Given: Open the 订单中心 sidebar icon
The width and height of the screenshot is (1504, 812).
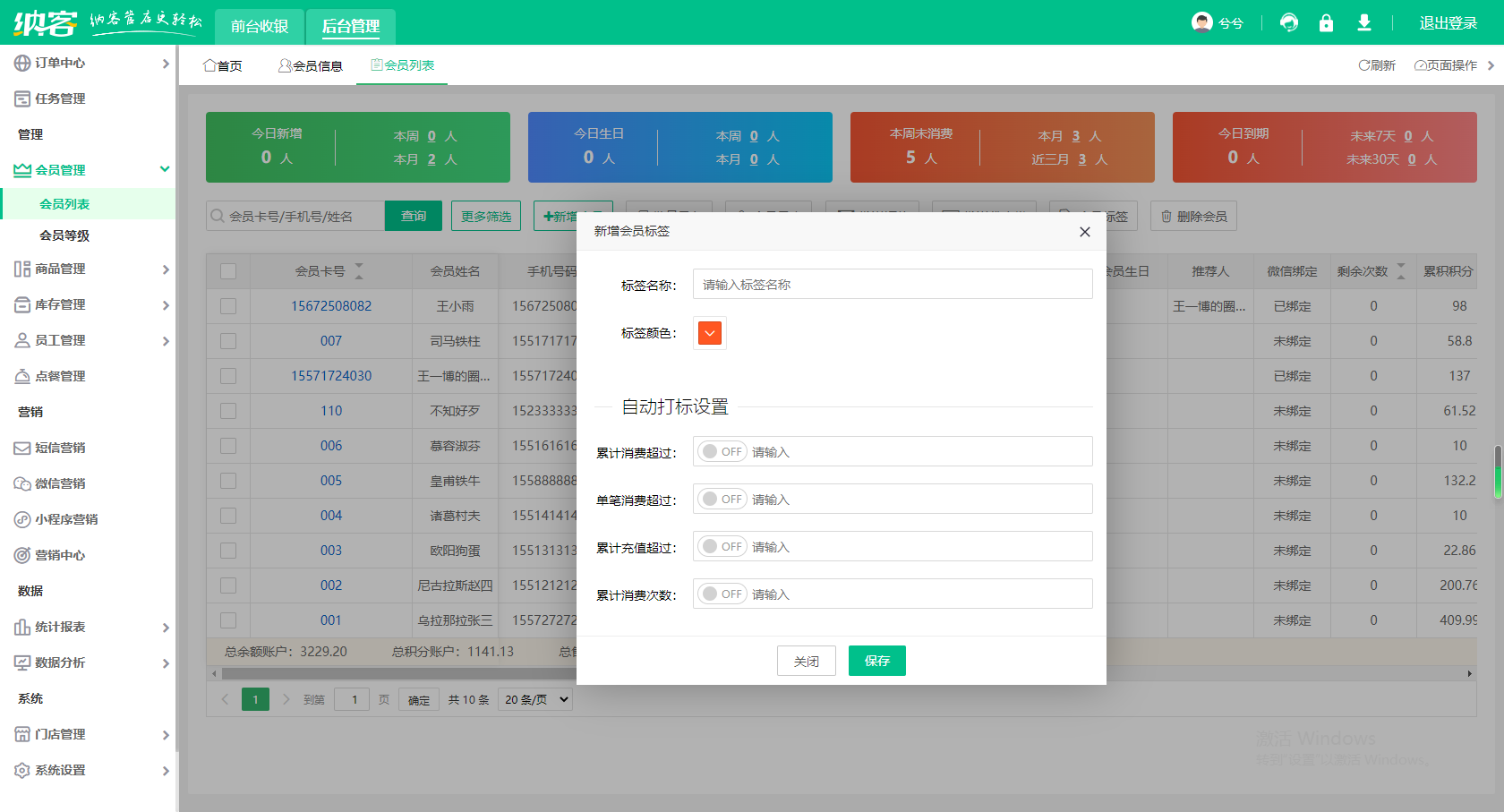Looking at the screenshot, I should (x=22, y=63).
